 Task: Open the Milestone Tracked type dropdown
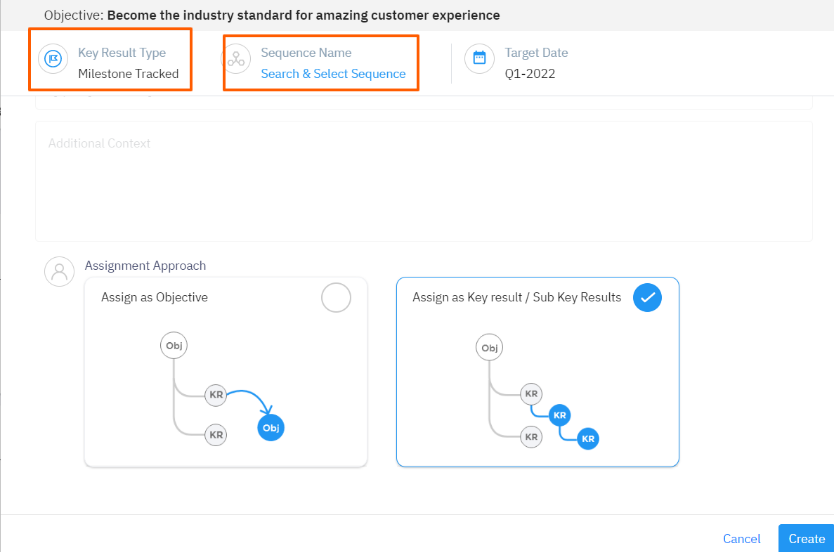[128, 74]
